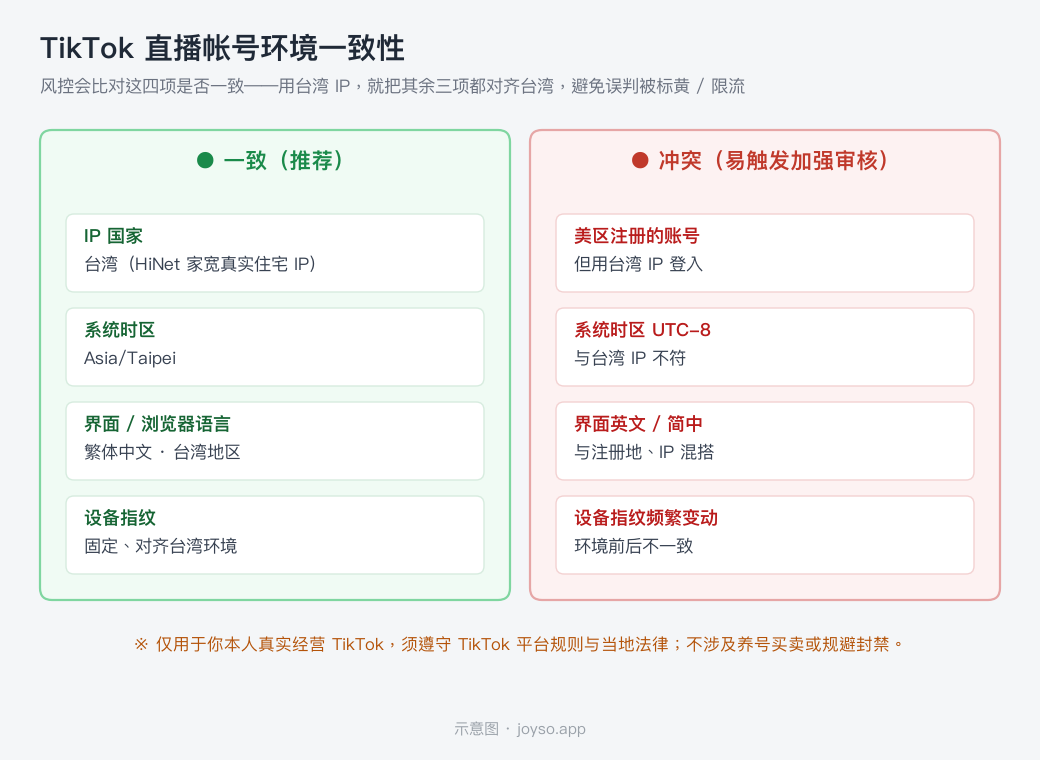Click the '界面 / 浏览器语言' card title
The height and width of the screenshot is (760, 1040).
[x=157, y=424]
